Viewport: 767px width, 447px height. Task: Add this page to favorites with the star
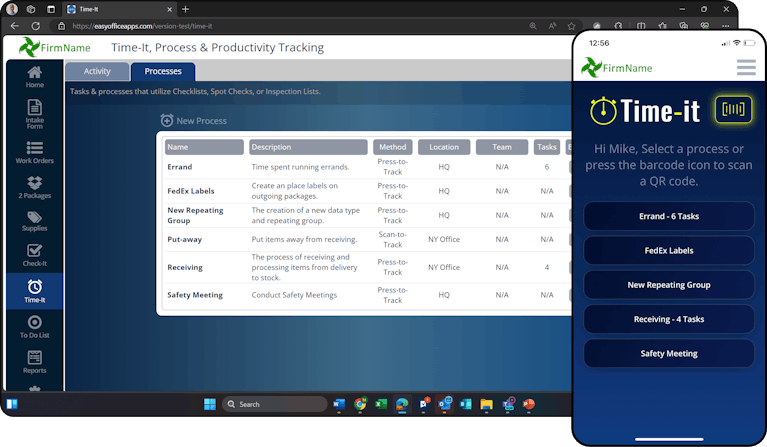tap(571, 26)
